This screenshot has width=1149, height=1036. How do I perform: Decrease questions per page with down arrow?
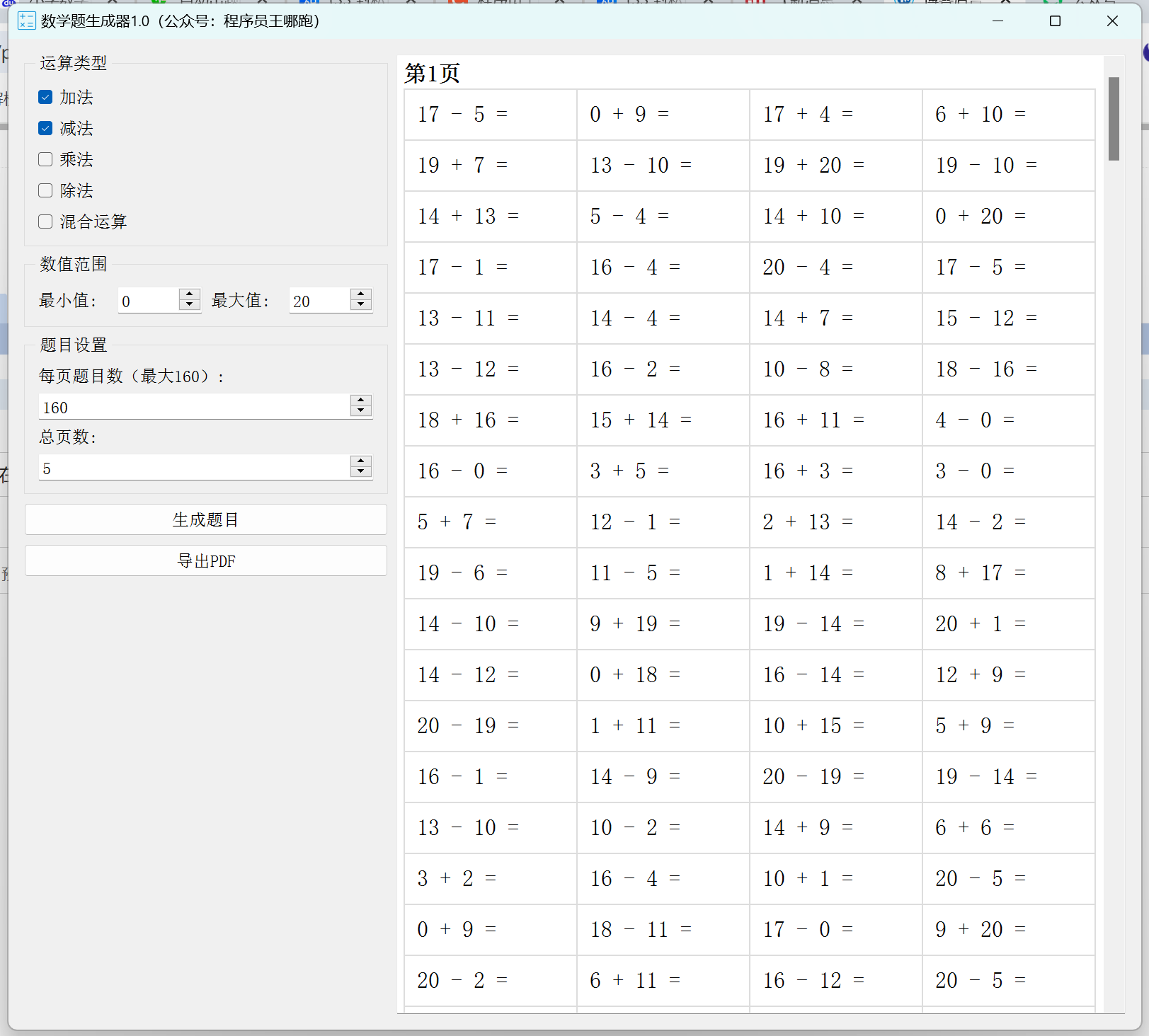(361, 411)
